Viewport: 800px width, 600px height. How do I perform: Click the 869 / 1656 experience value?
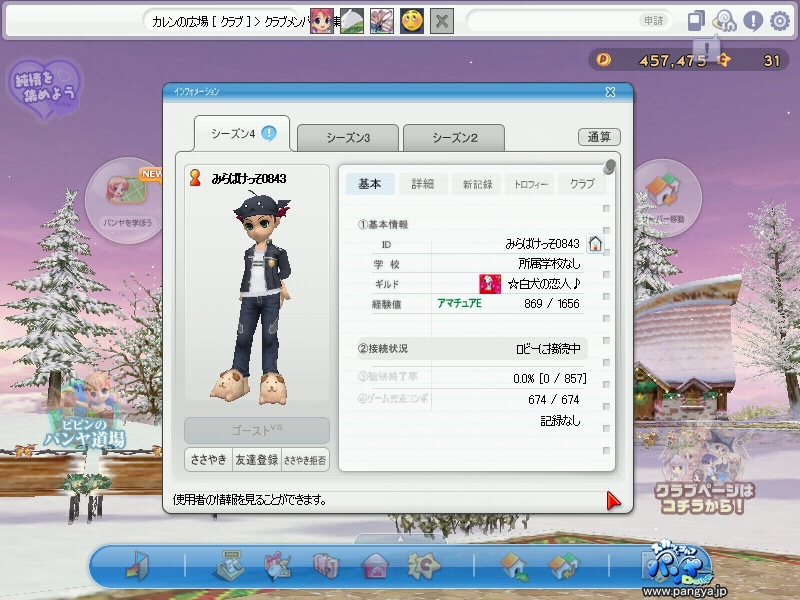[552, 304]
